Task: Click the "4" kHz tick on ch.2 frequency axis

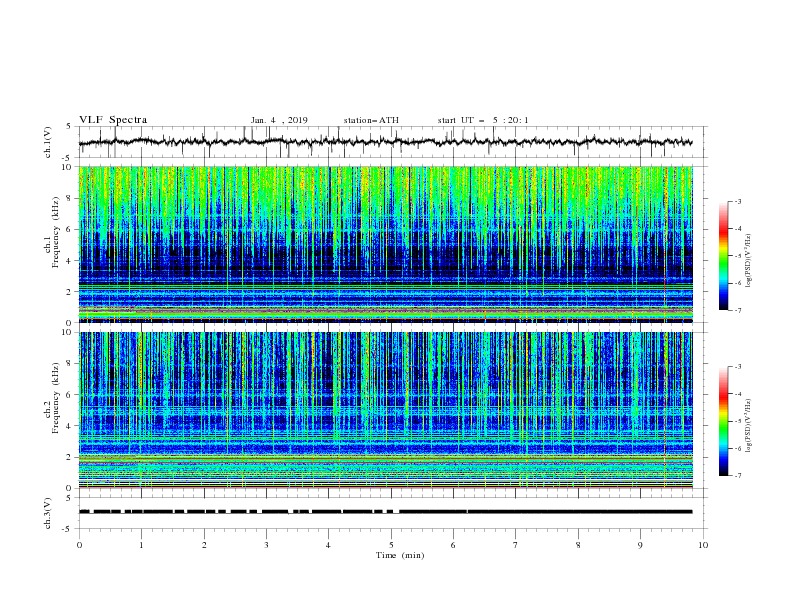Action: click(x=70, y=426)
